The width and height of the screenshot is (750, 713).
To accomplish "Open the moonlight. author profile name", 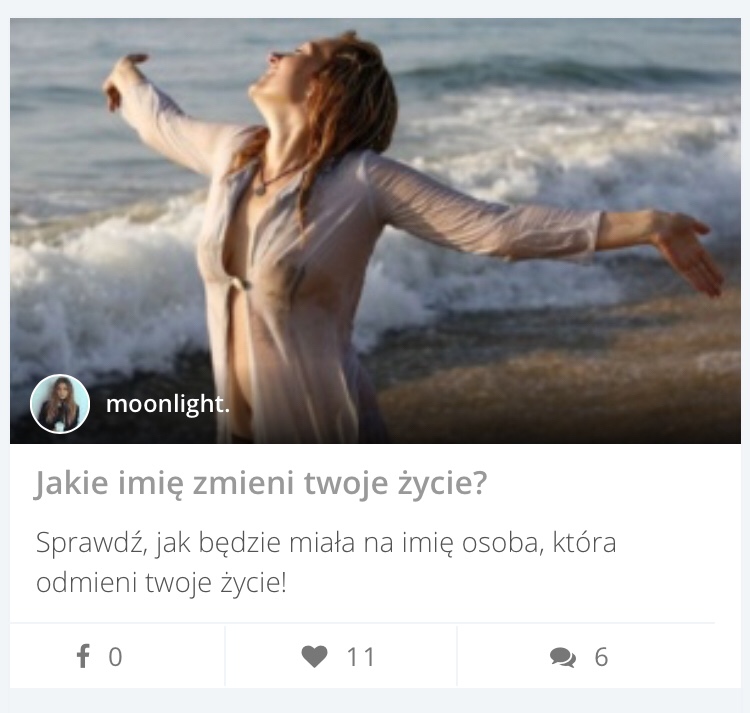I will coord(167,404).
